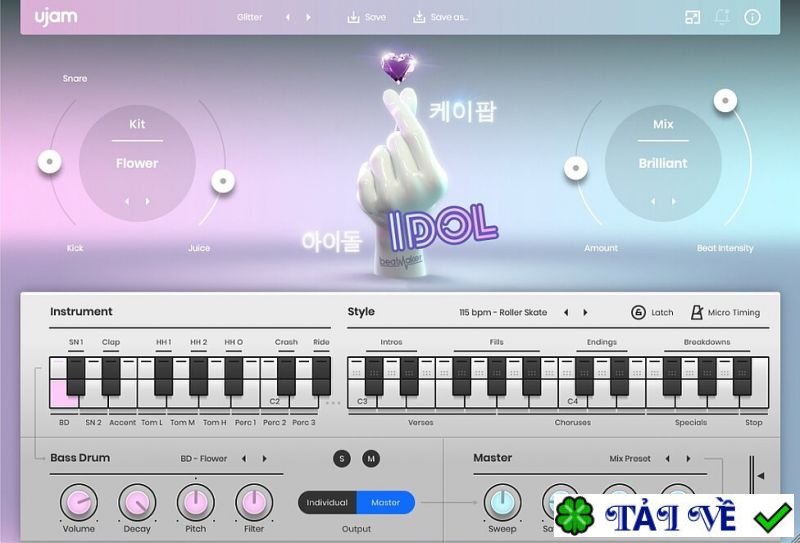This screenshot has height=543, width=800.
Task: Click the Breakdowns section label
Action: 707,342
